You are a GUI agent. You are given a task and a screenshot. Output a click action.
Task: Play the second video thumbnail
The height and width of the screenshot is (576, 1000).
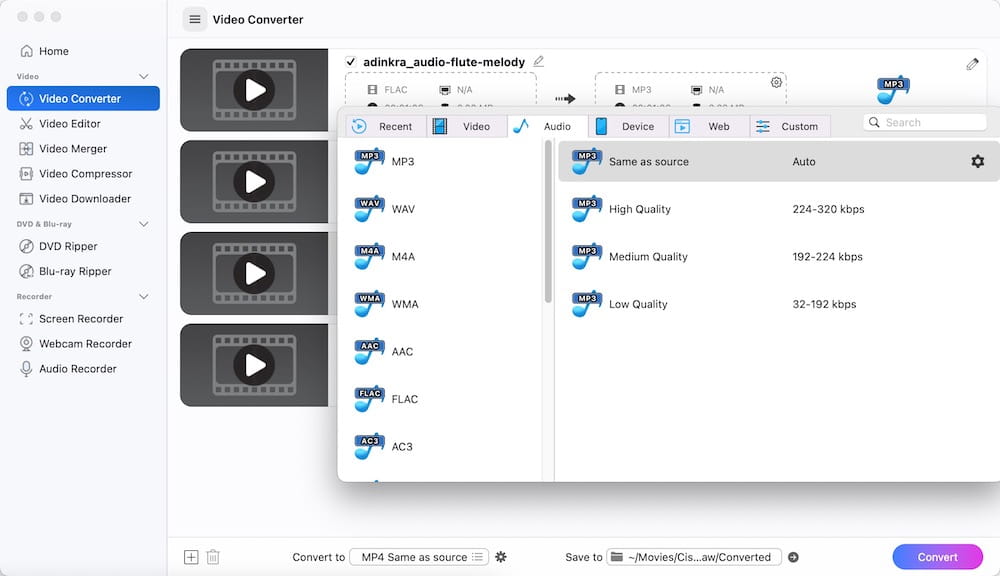pos(254,182)
